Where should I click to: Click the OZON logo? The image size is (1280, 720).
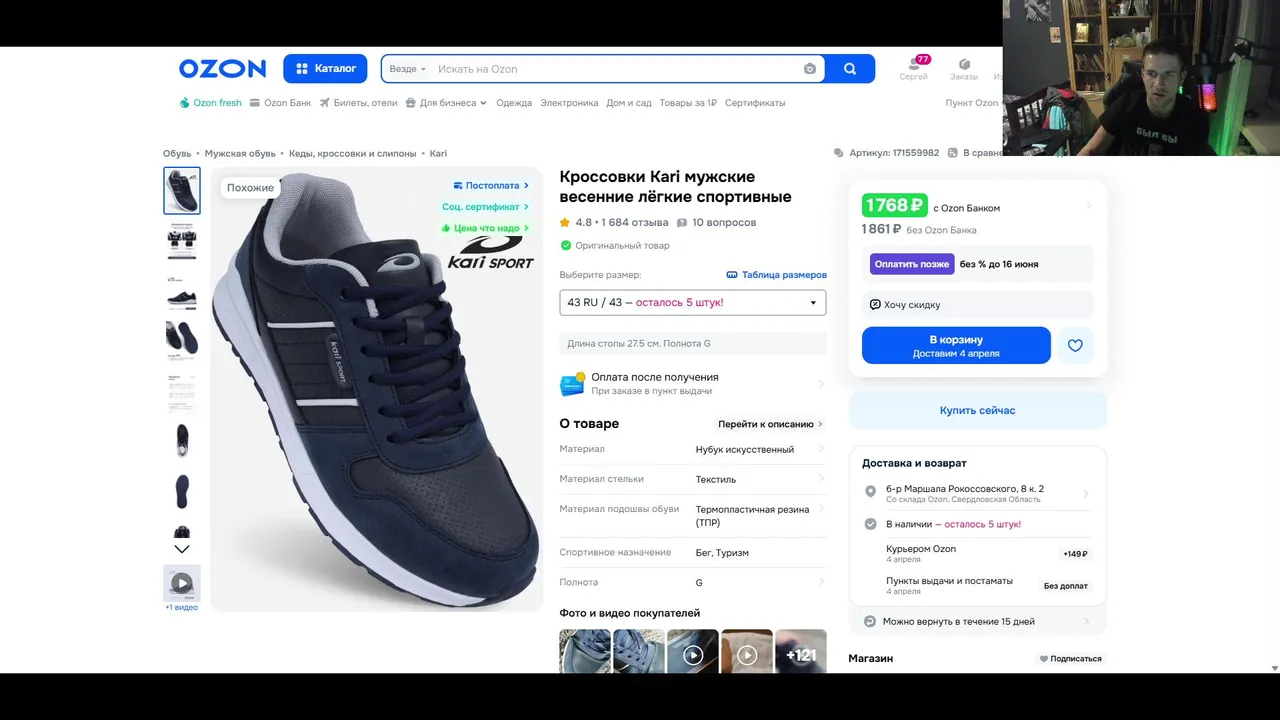point(222,69)
